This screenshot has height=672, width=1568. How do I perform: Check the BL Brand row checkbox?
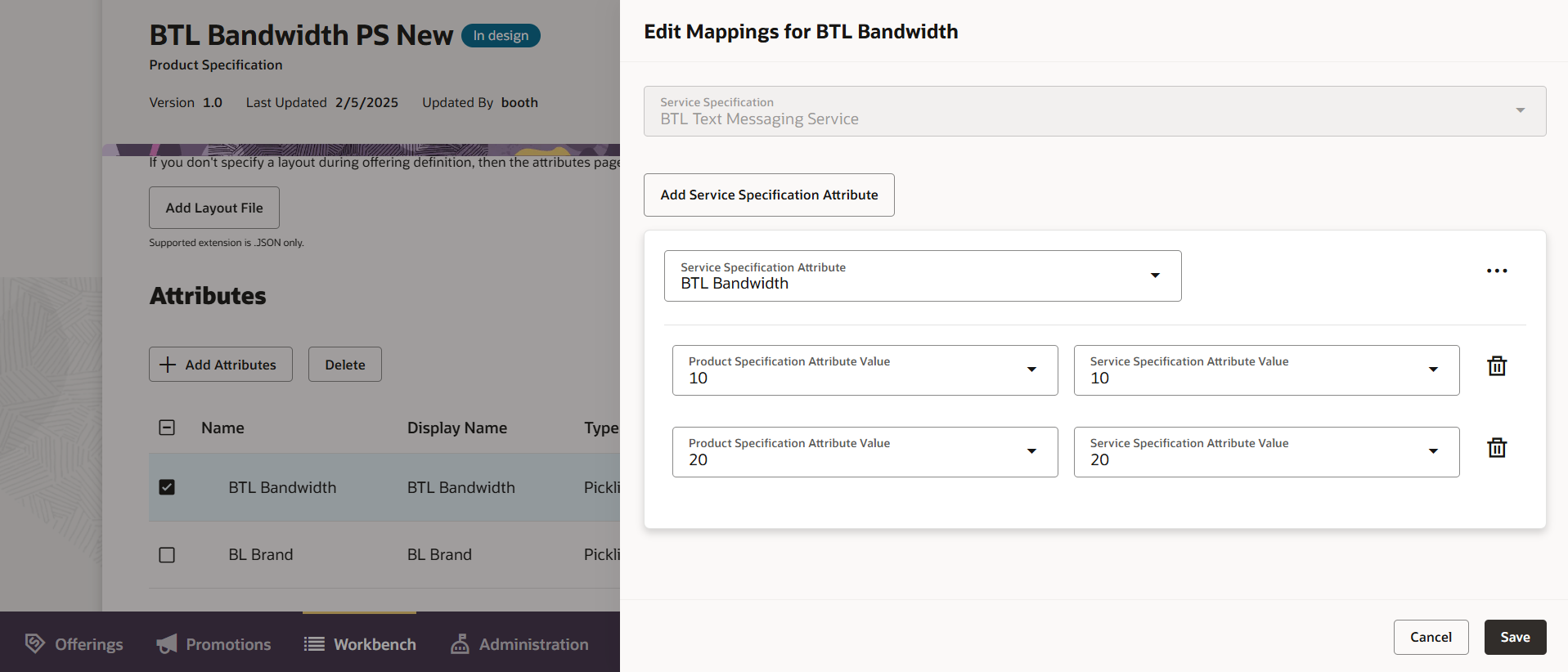167,555
